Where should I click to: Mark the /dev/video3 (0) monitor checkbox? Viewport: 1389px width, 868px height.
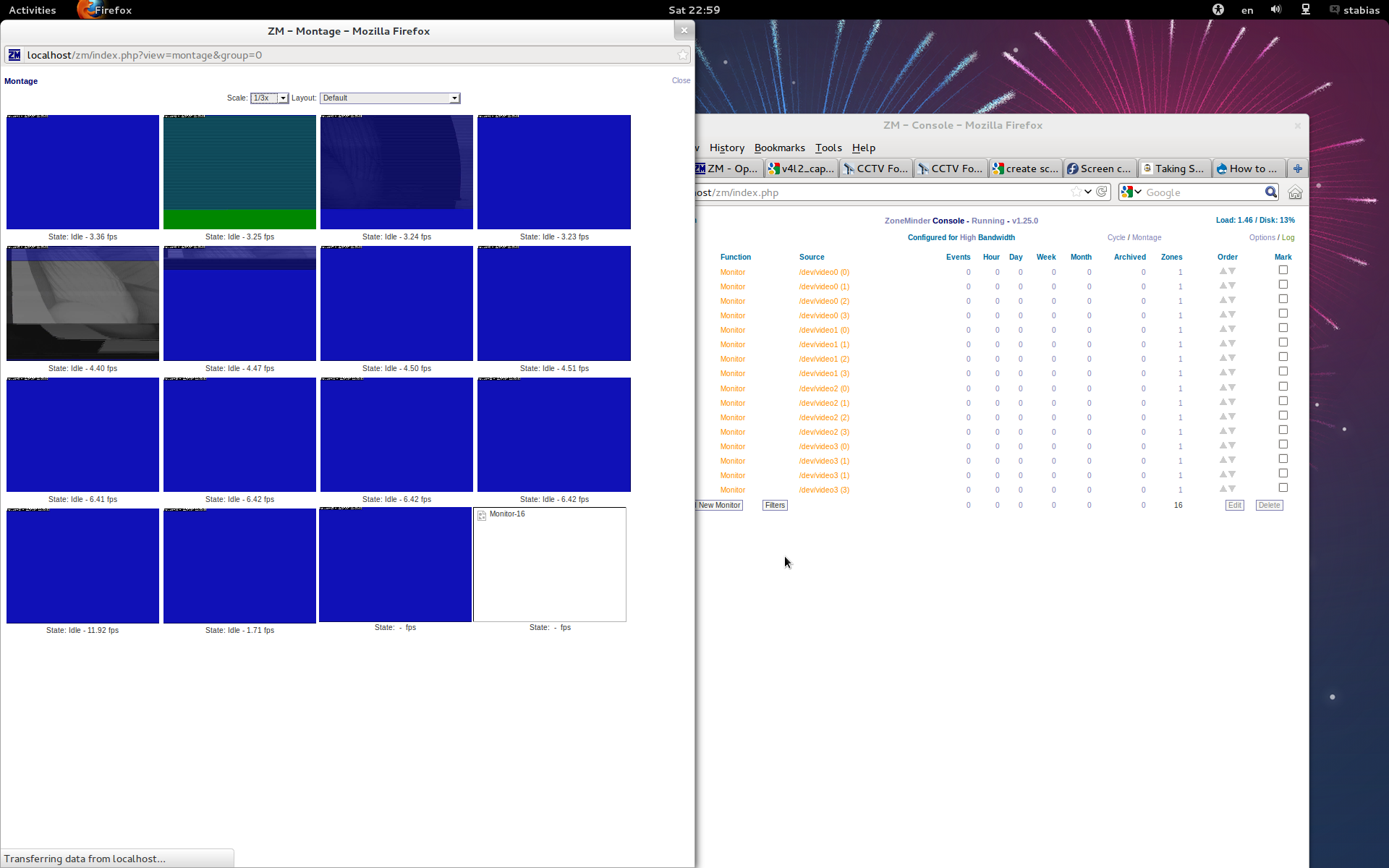1283,444
